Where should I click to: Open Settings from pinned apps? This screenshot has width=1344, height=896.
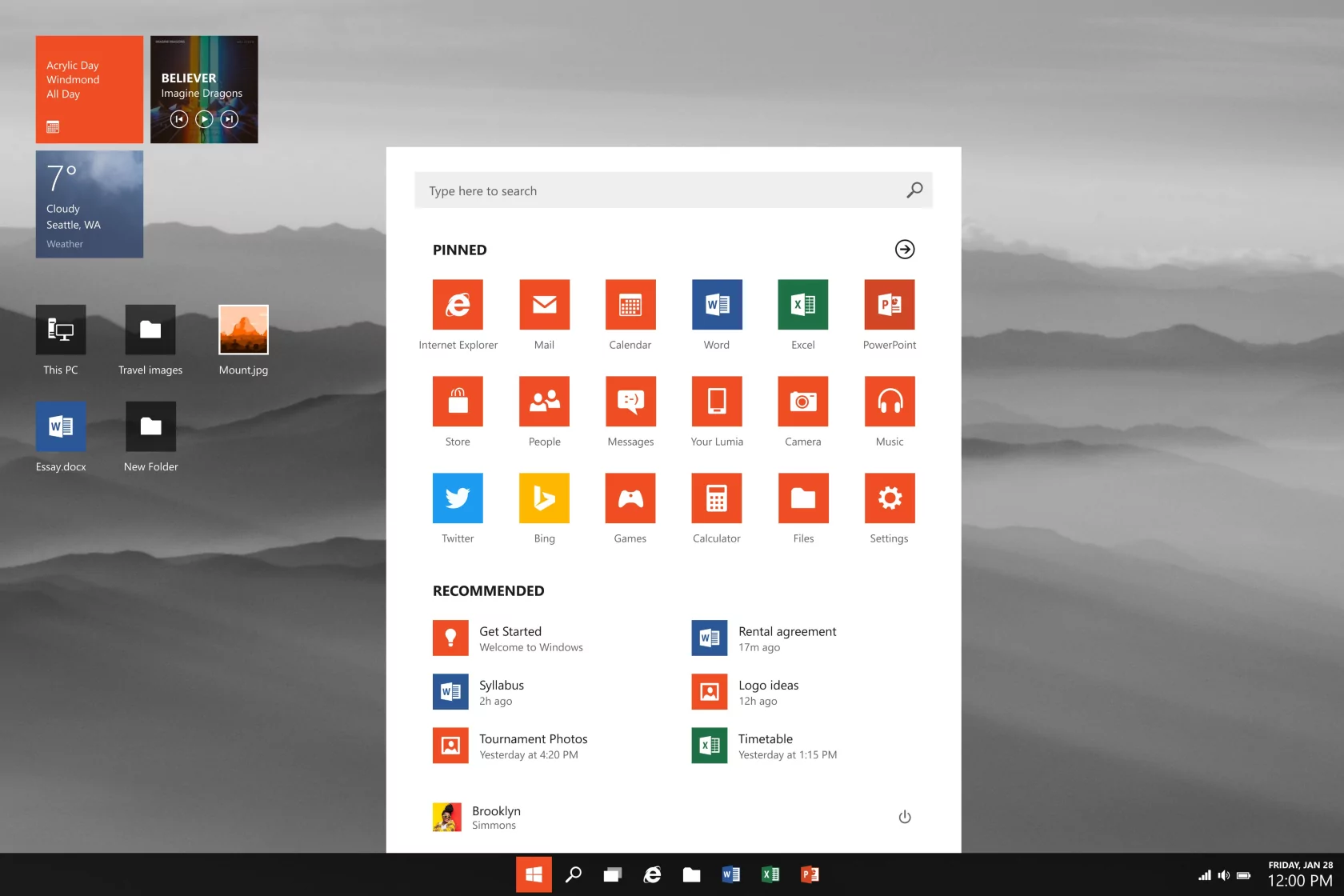tap(890, 498)
